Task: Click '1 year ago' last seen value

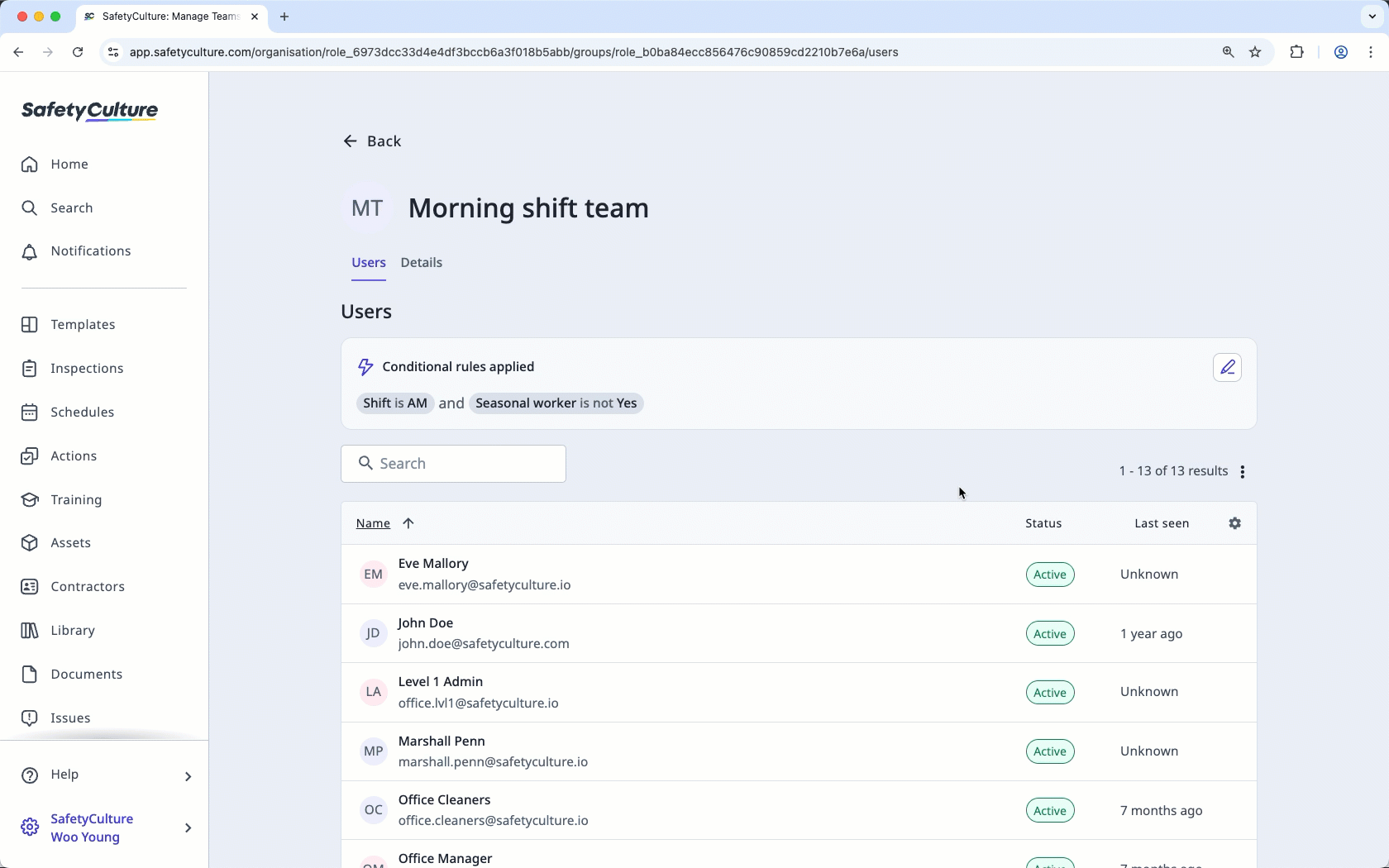Action: point(1152,634)
